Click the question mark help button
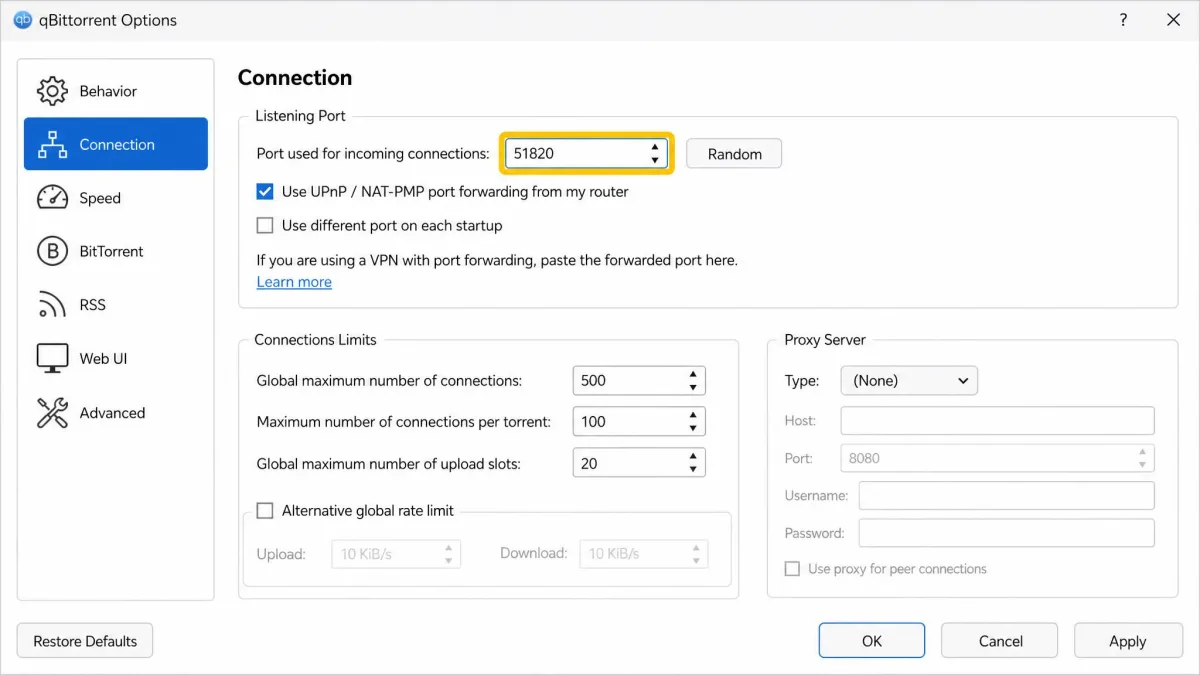 click(1123, 20)
